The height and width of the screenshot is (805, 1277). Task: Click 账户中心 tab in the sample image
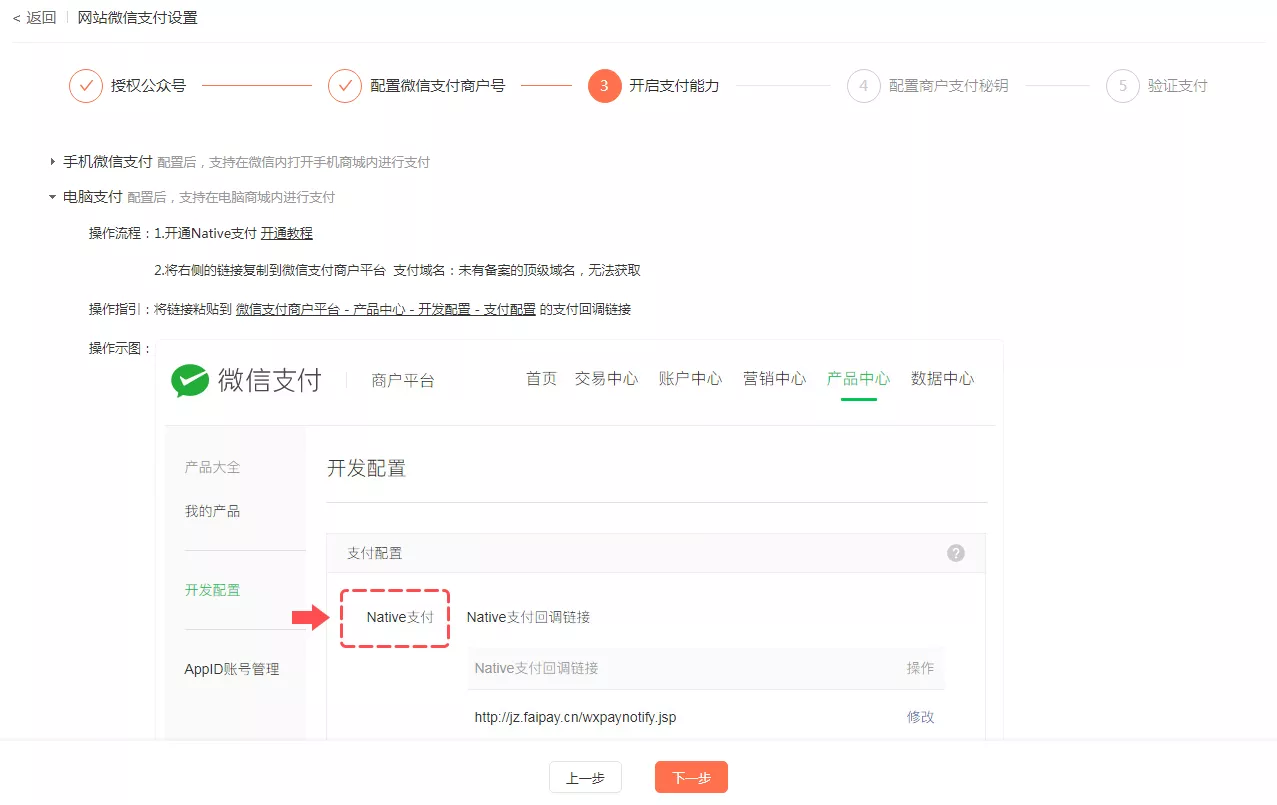coord(690,378)
